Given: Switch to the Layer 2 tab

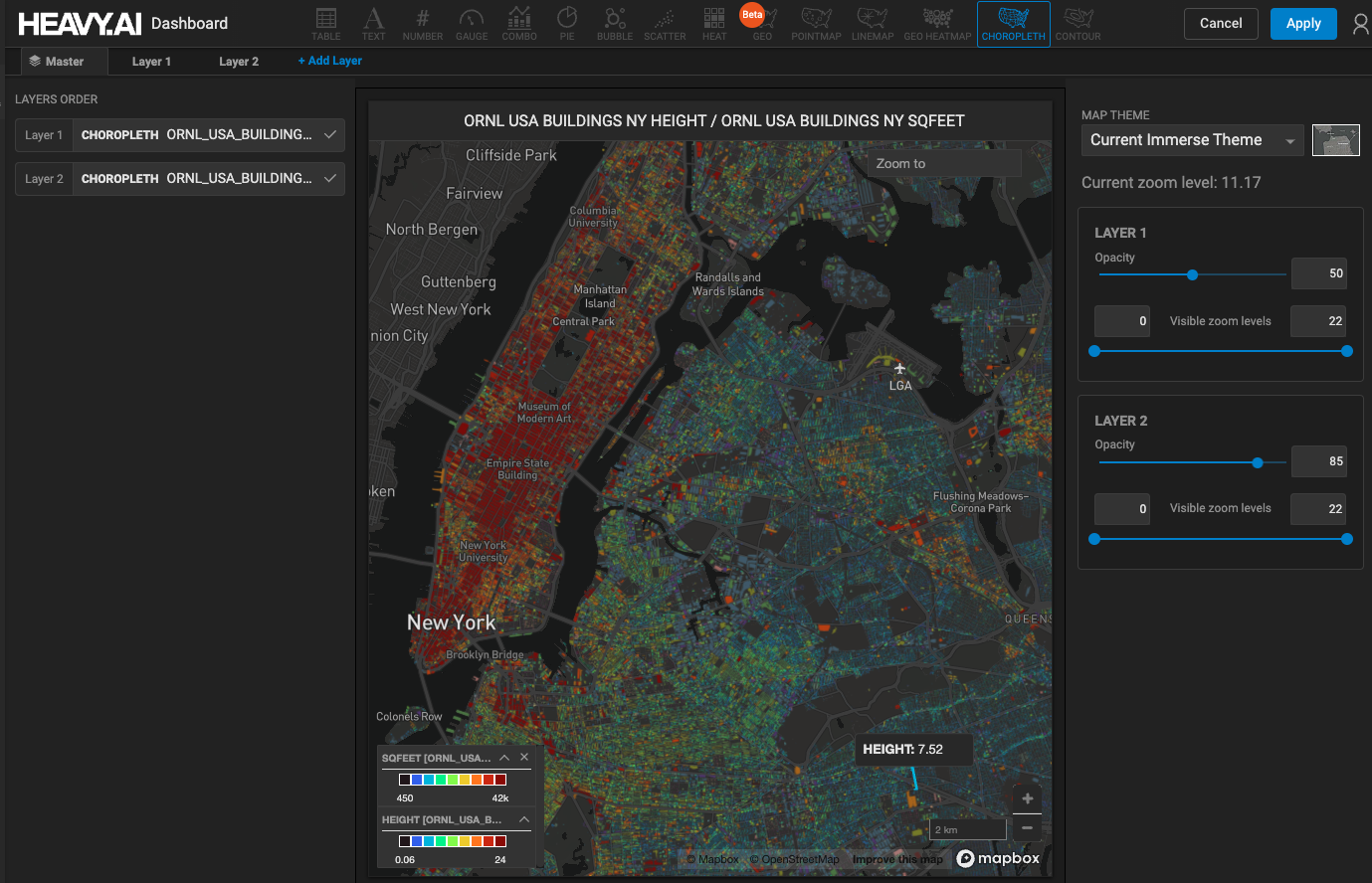Looking at the screenshot, I should (x=239, y=62).
